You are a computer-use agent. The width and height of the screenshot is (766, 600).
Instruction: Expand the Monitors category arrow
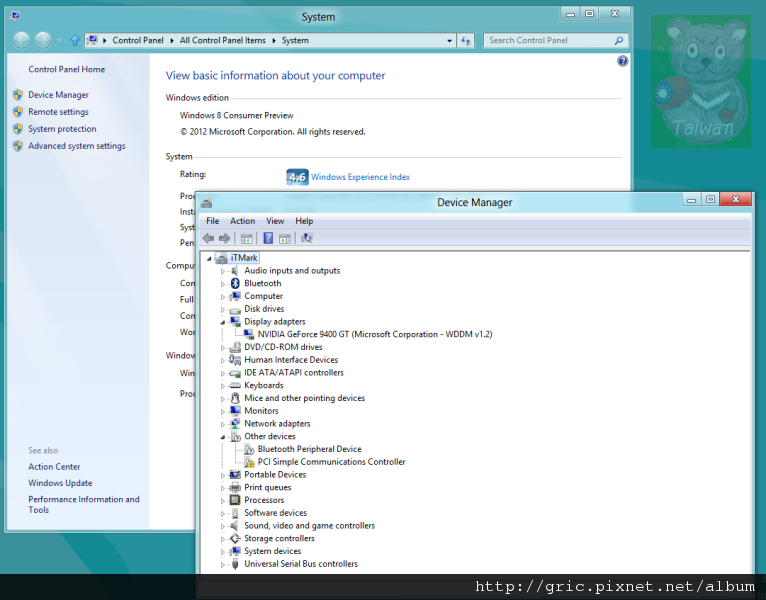223,411
